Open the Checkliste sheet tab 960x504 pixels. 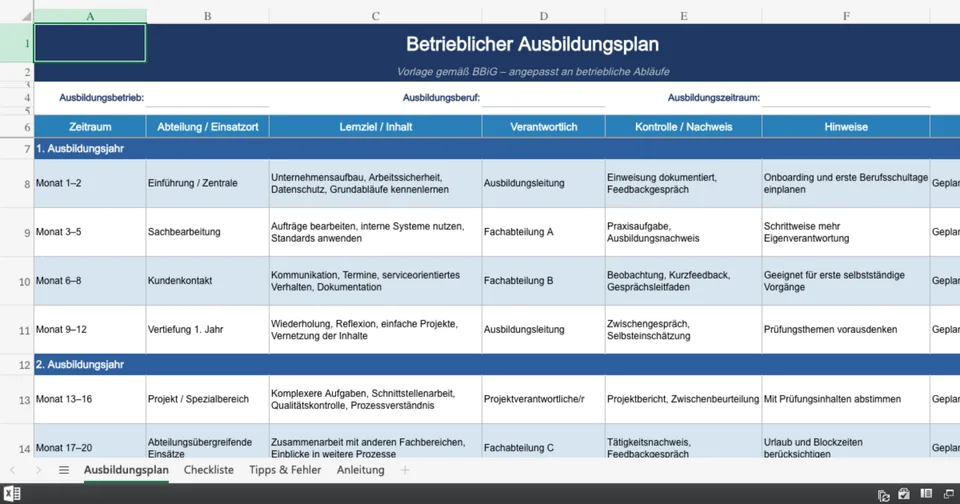tap(209, 470)
